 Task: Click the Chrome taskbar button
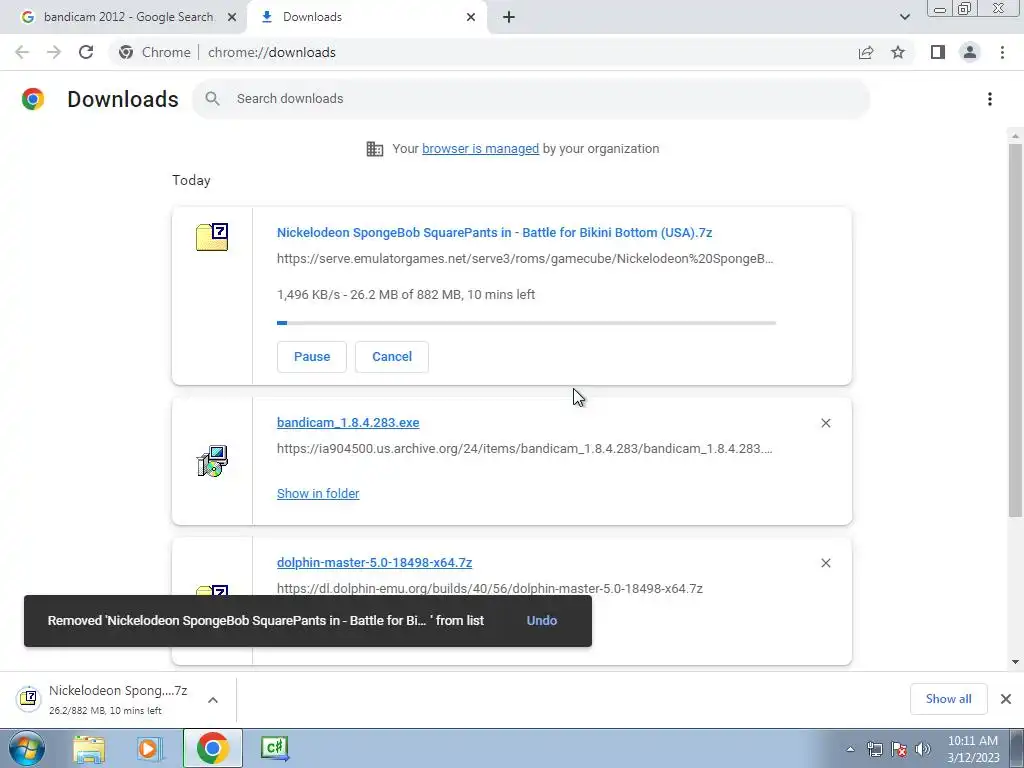click(212, 748)
